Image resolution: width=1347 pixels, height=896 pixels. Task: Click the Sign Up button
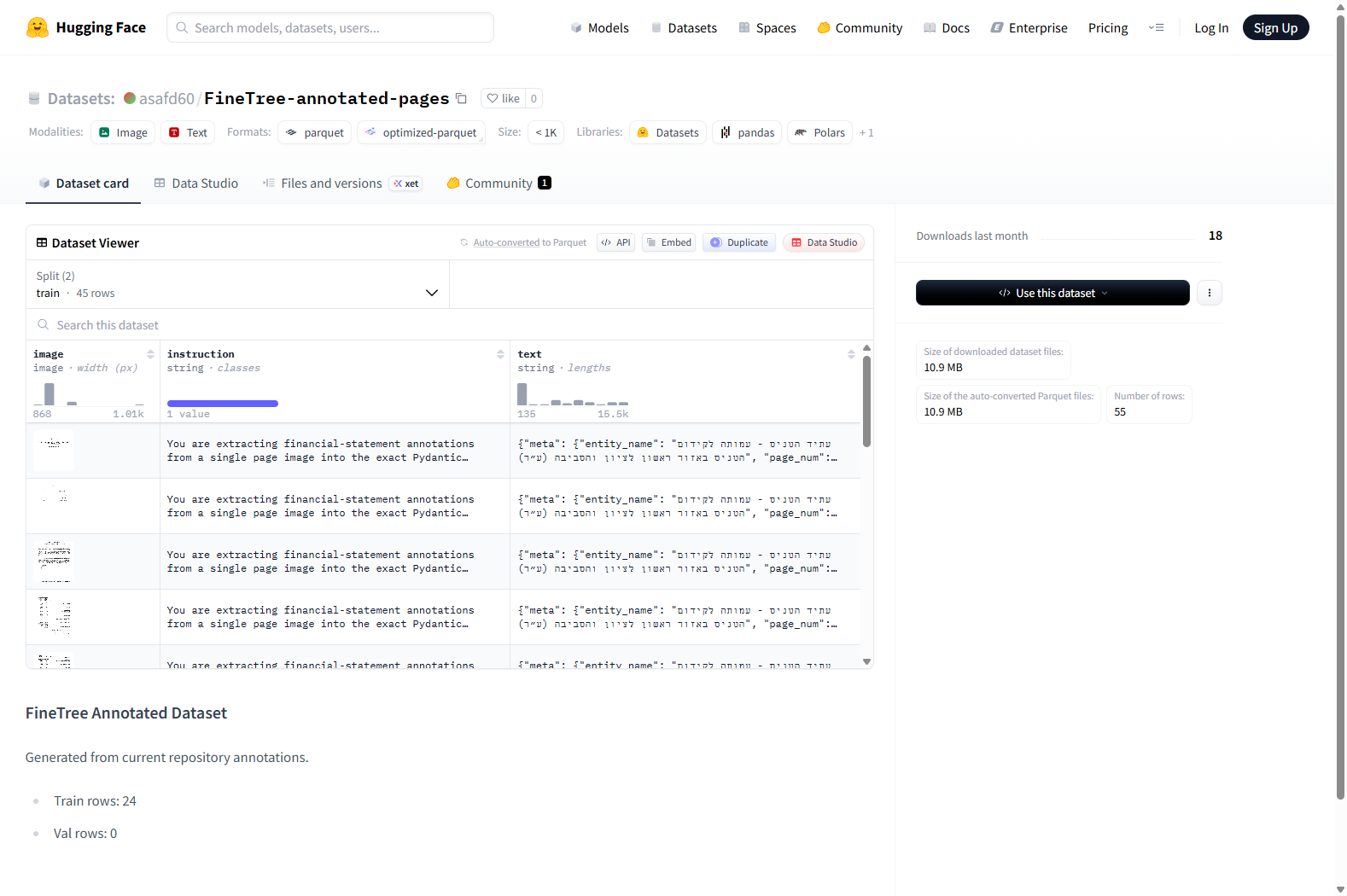(x=1275, y=27)
